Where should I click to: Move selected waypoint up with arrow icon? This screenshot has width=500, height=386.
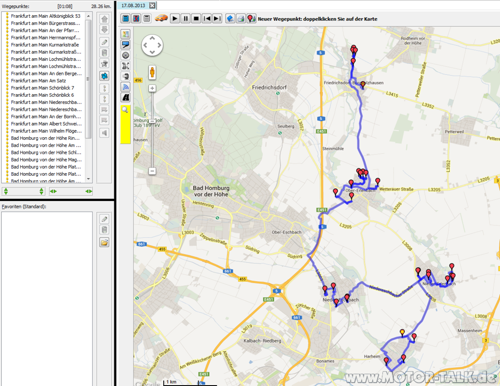pyautogui.click(x=104, y=19)
